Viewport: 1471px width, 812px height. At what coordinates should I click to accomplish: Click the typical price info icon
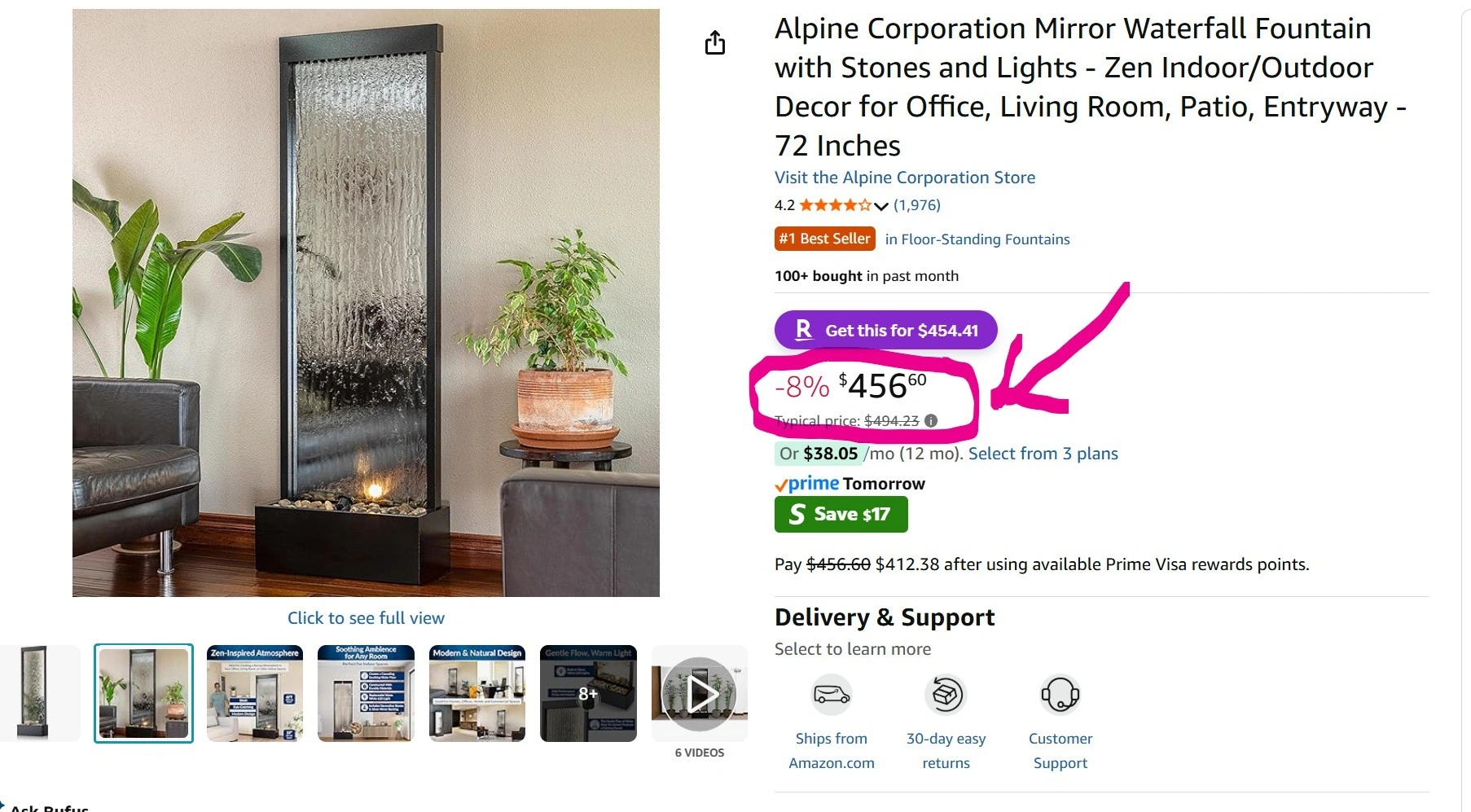pos(931,420)
